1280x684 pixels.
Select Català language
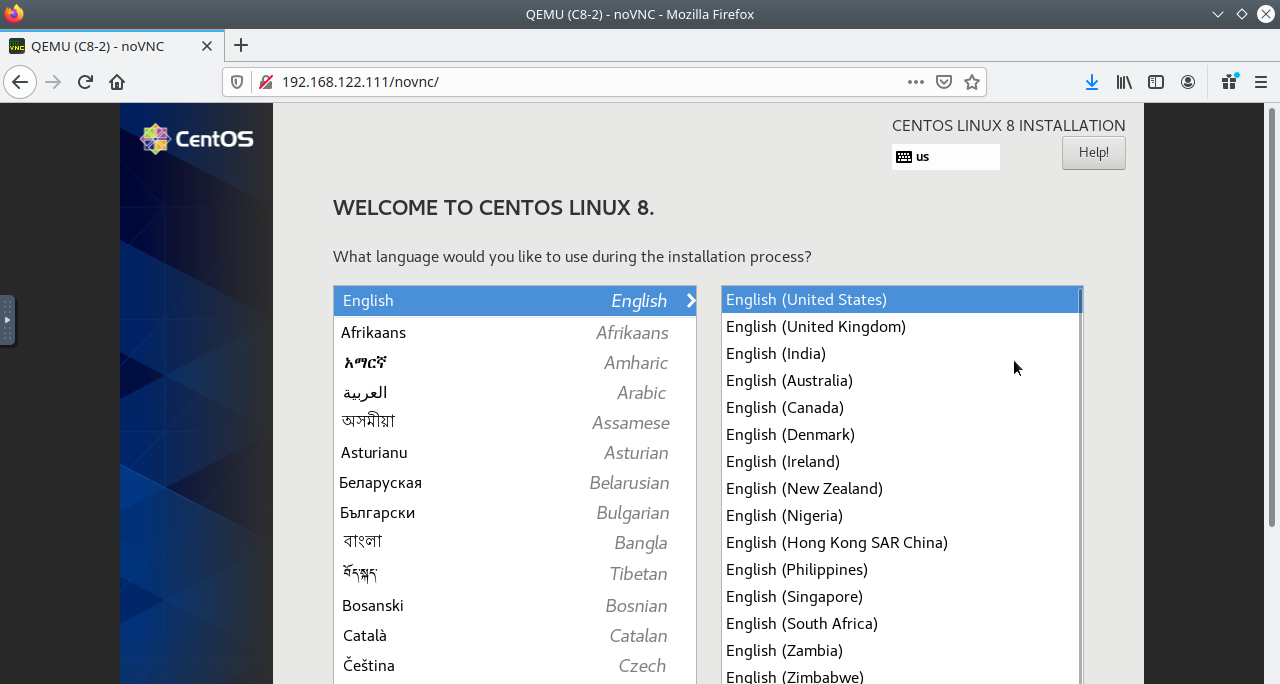pos(515,636)
